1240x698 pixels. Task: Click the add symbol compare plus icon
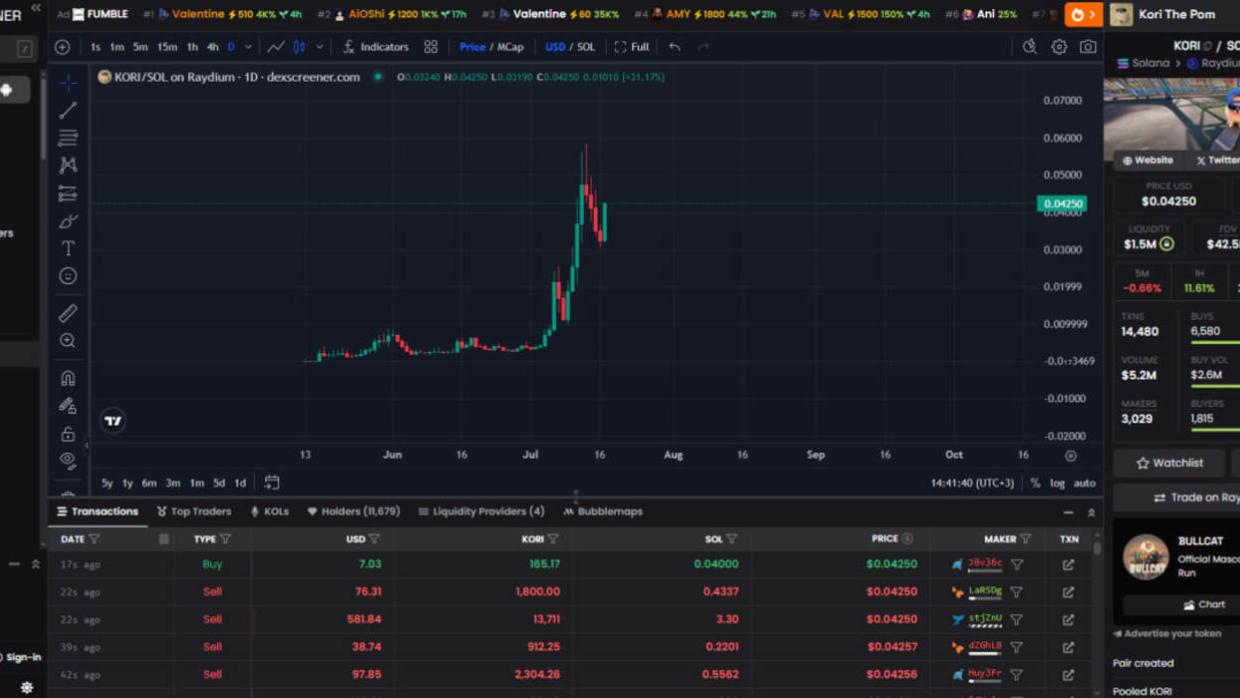click(62, 47)
